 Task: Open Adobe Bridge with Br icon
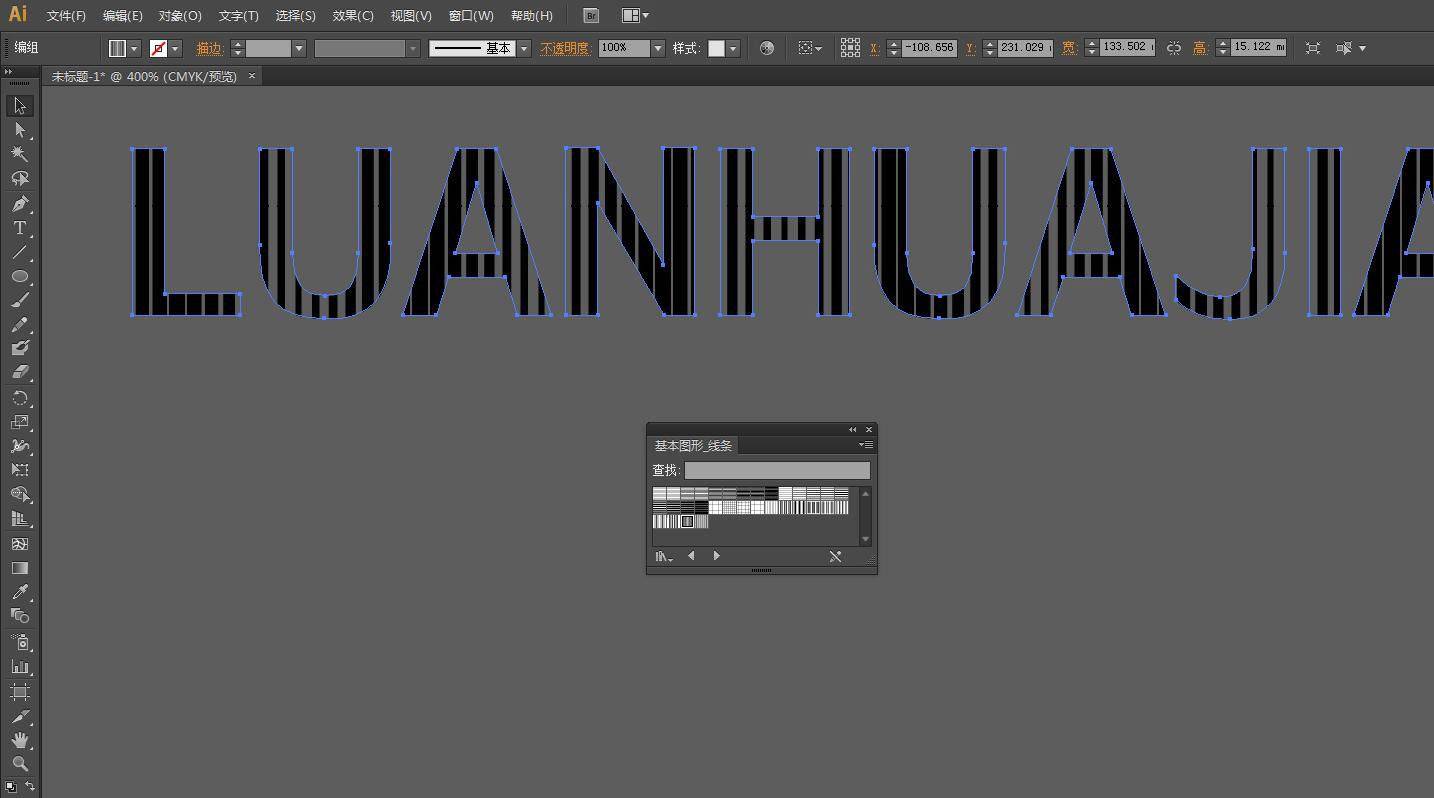coord(591,15)
